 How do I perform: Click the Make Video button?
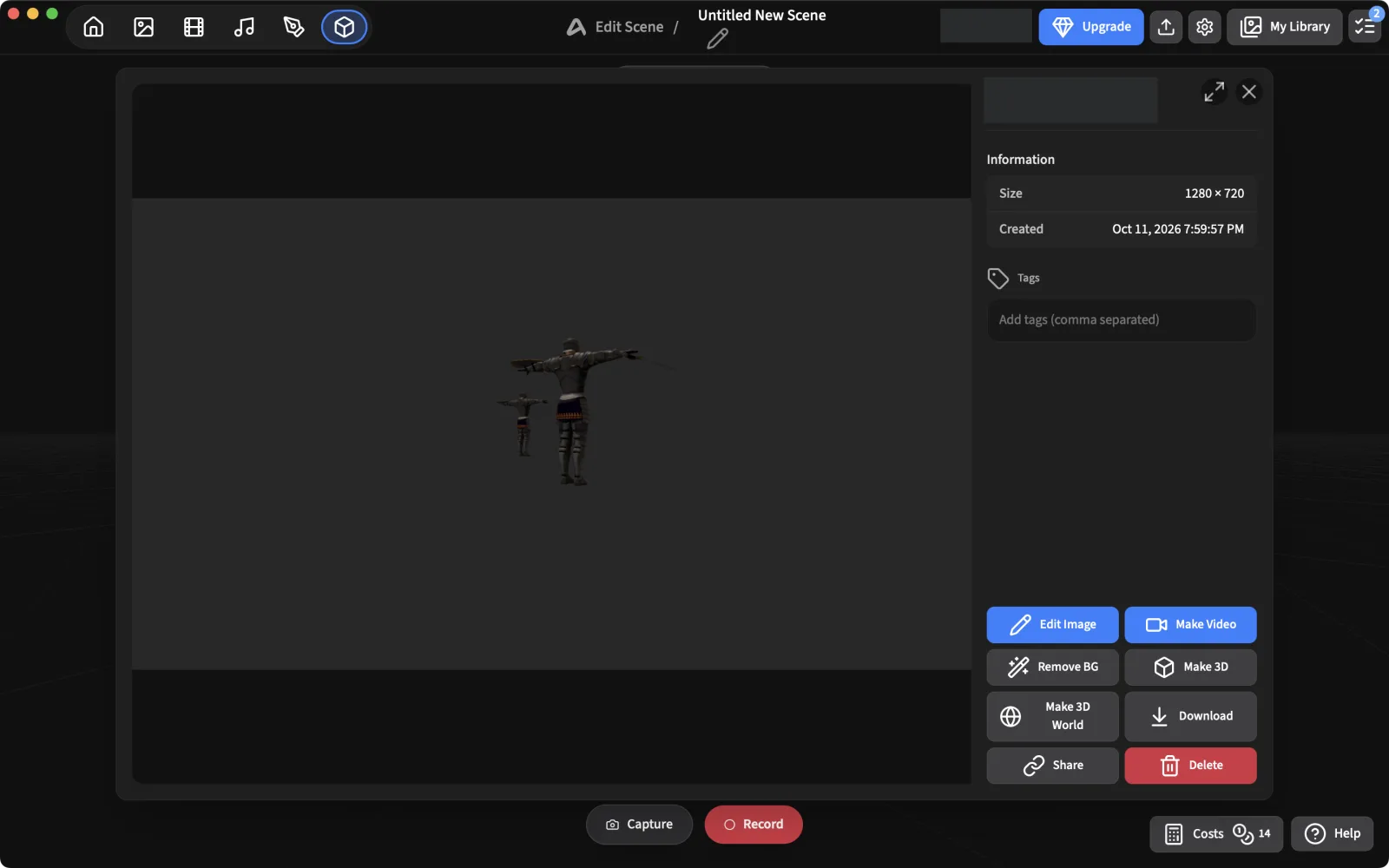[x=1190, y=625]
